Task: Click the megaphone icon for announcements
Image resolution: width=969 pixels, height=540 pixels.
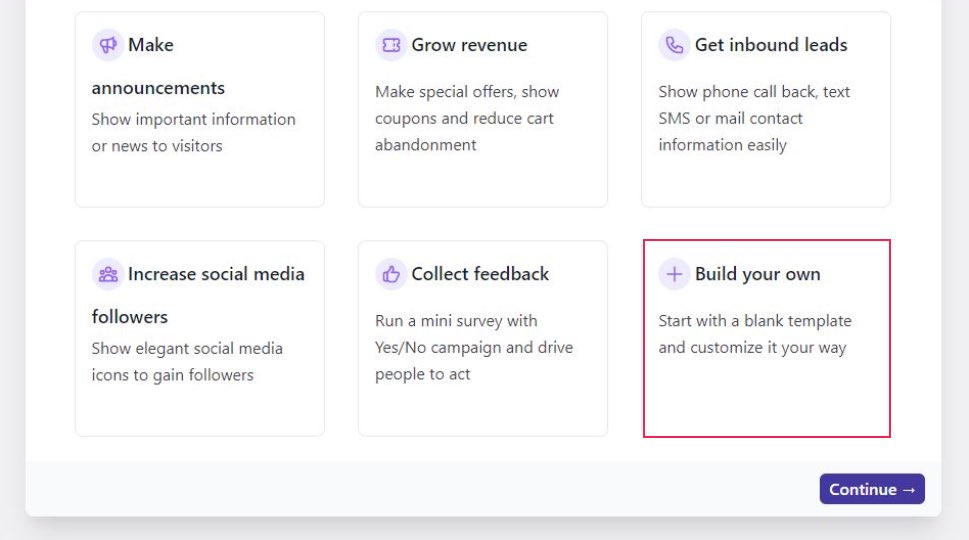Action: coord(108,45)
